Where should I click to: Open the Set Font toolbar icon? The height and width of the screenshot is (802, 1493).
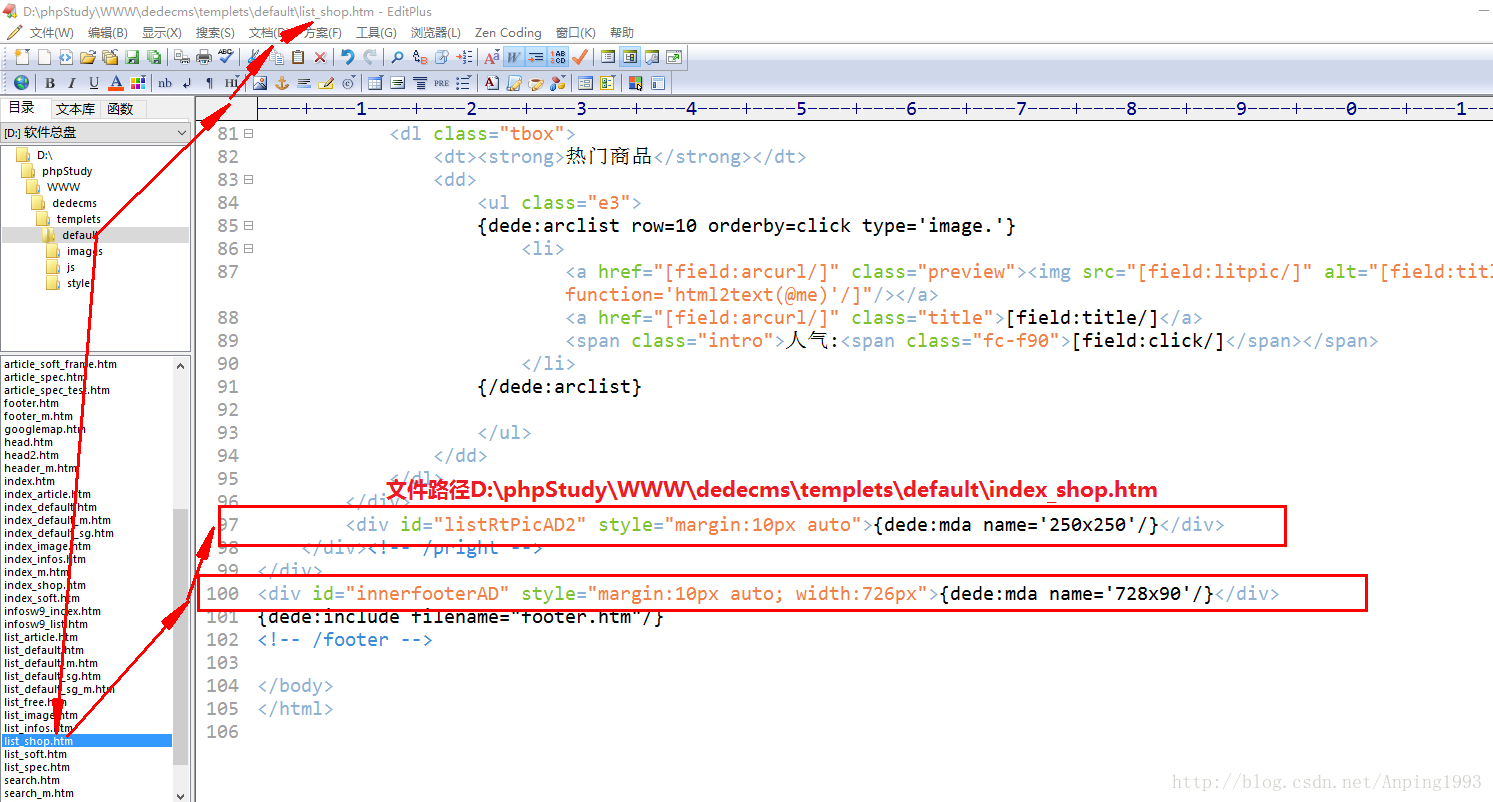pos(492,57)
